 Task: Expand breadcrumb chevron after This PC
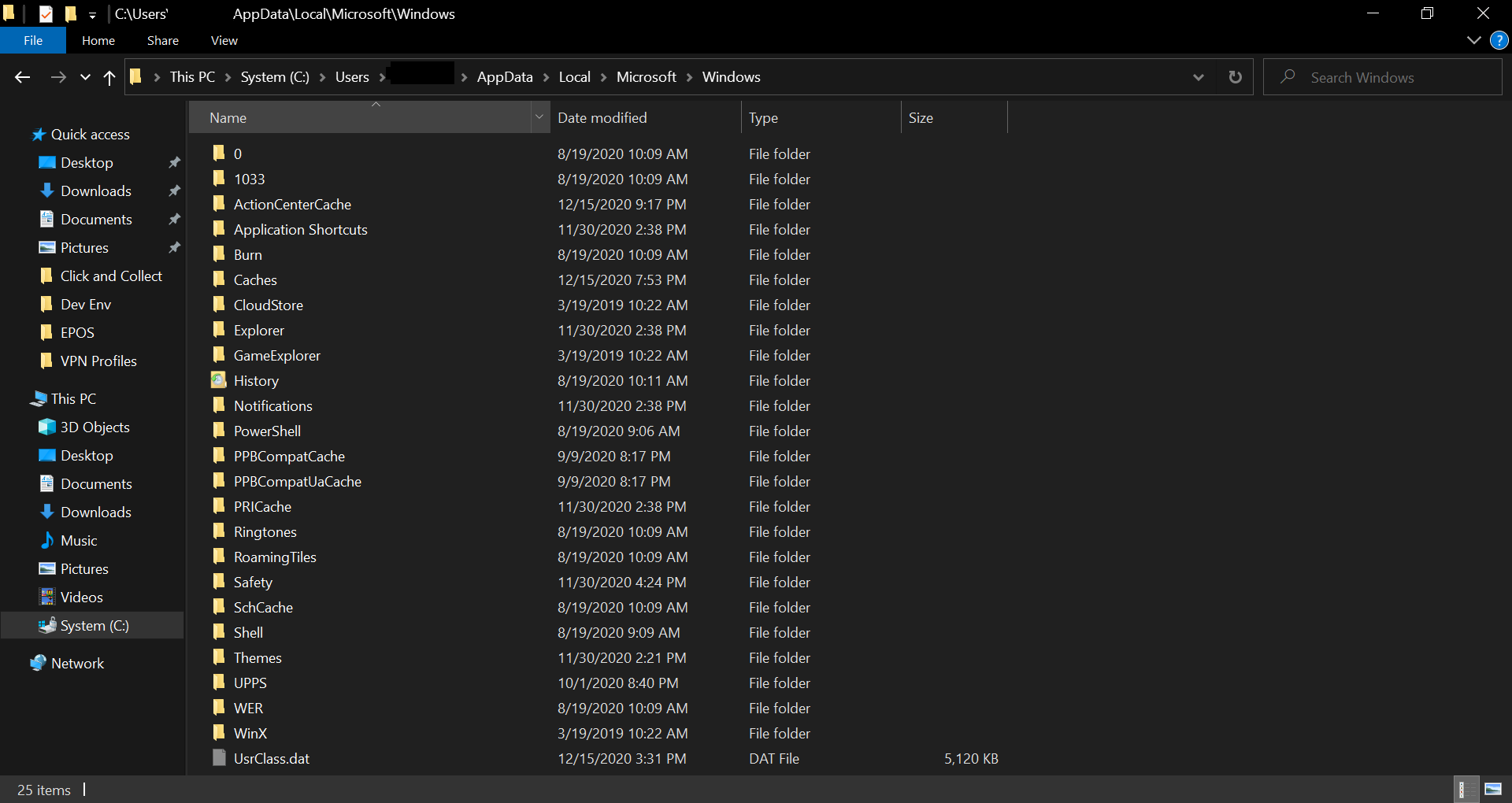click(x=228, y=77)
